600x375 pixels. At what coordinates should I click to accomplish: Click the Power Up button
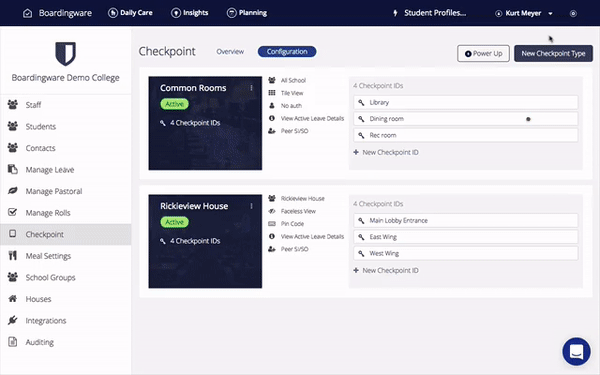point(483,54)
